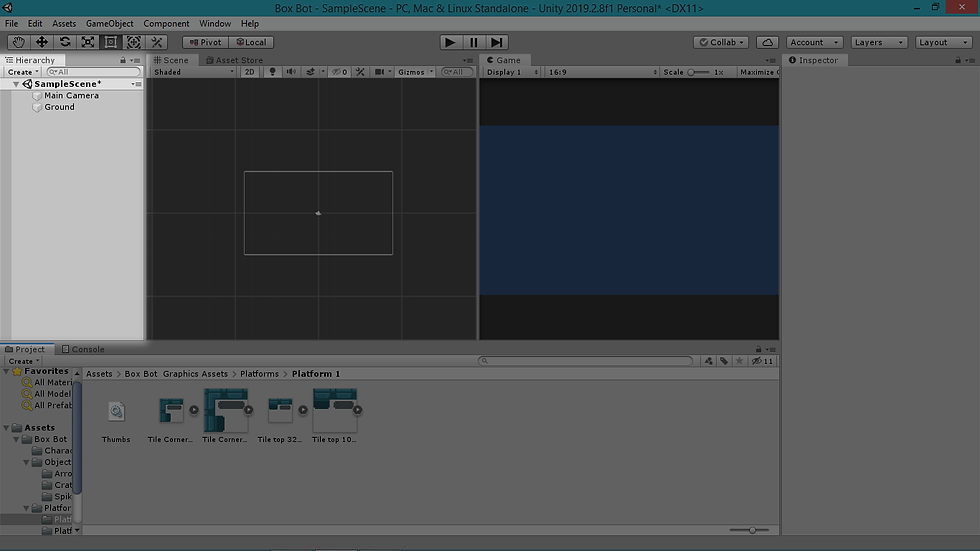Toggle scene audio speaker icon

(291, 72)
